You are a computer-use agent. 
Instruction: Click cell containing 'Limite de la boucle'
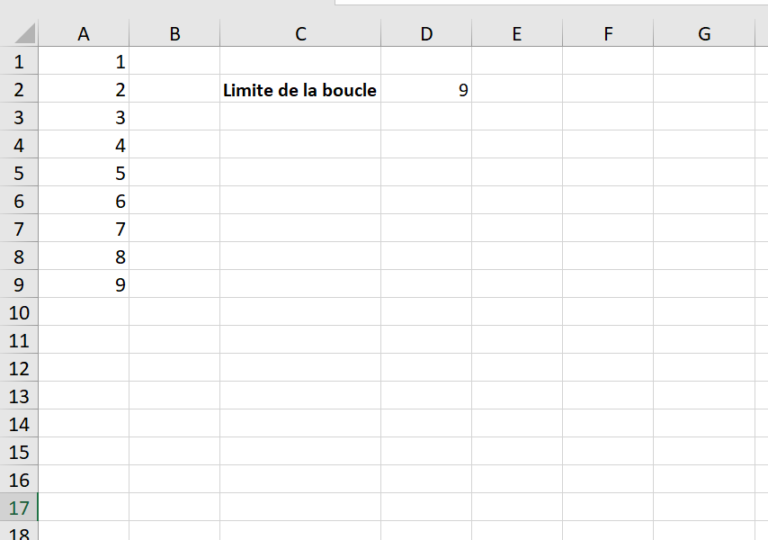pyautogui.click(x=300, y=90)
